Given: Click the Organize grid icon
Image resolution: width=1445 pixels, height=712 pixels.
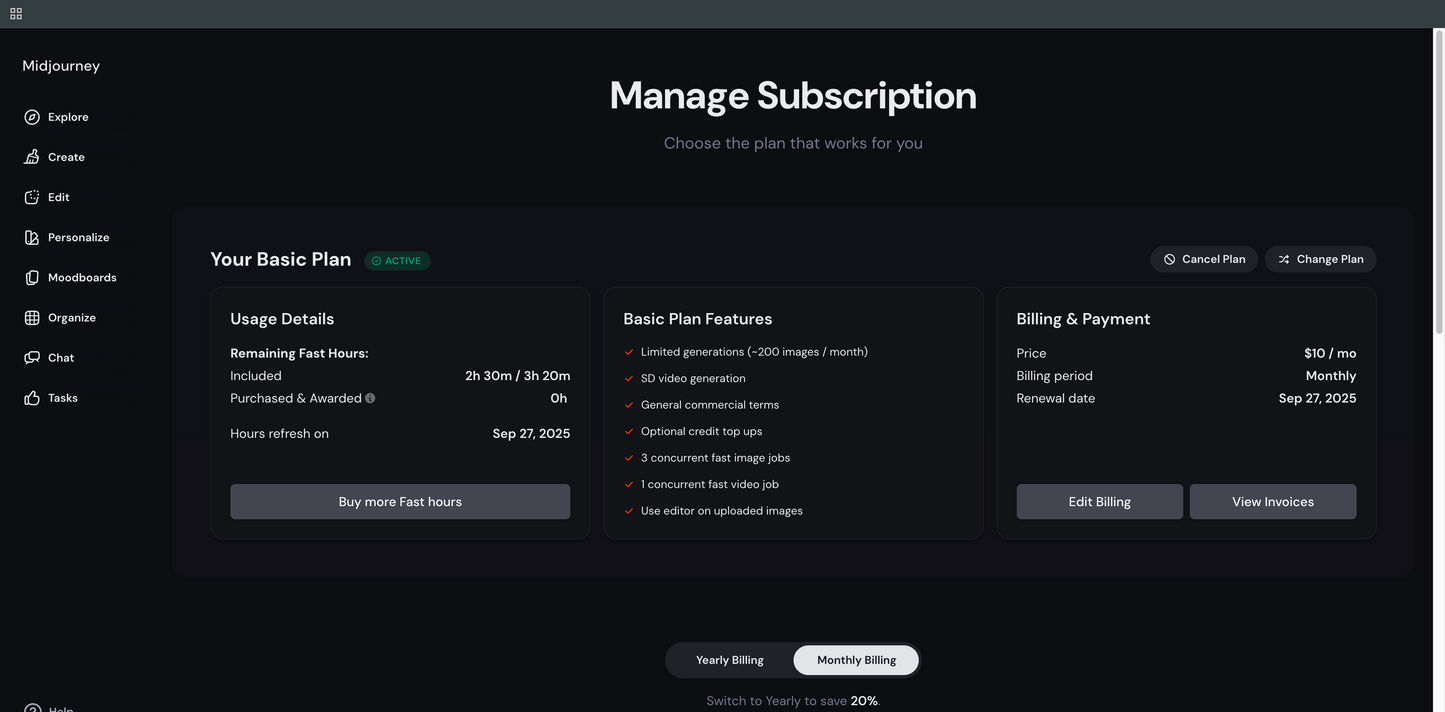Looking at the screenshot, I should tap(32, 317).
